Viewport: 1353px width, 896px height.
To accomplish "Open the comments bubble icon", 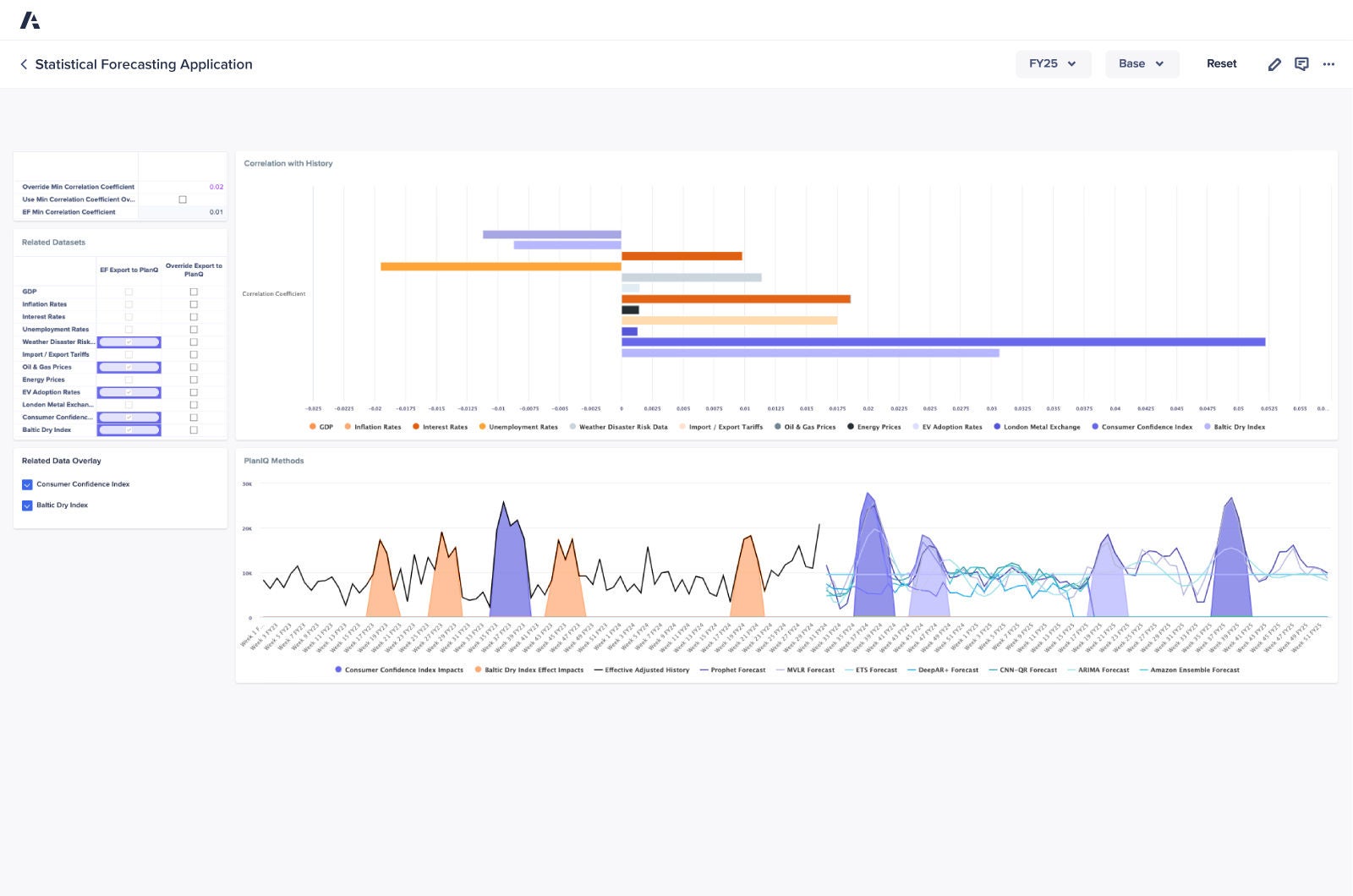I will pos(1301,64).
